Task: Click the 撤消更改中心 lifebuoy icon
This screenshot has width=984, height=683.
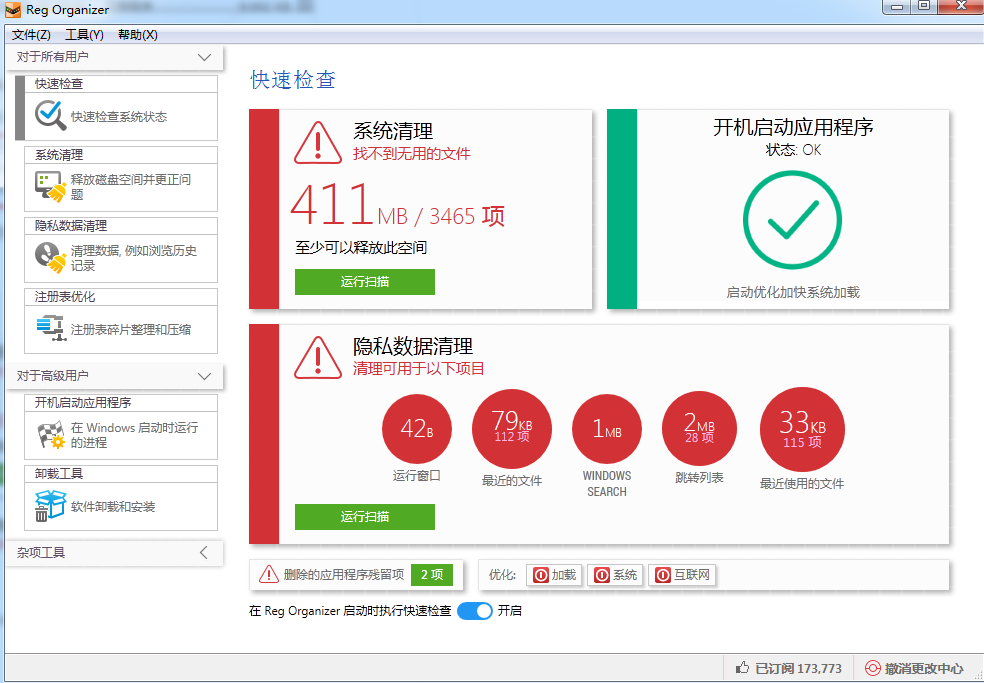Action: click(872, 668)
